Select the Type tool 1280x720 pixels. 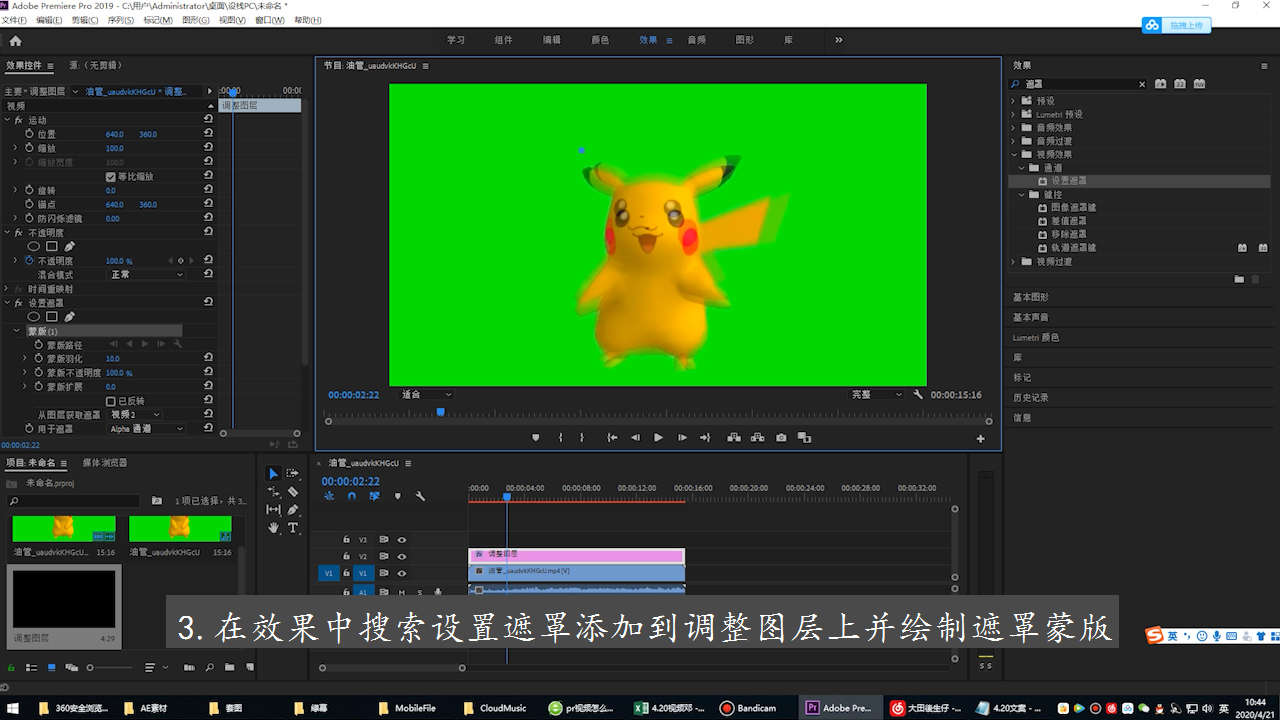[292, 527]
